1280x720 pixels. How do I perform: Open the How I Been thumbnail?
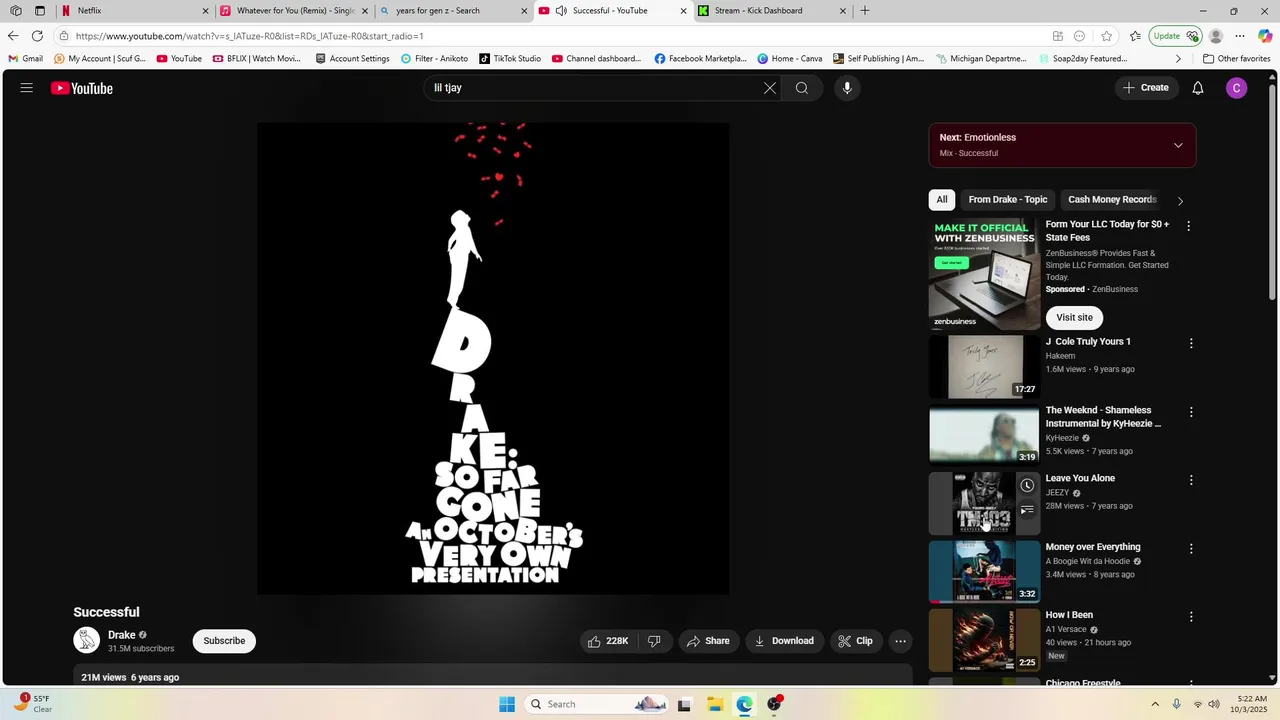click(x=984, y=640)
